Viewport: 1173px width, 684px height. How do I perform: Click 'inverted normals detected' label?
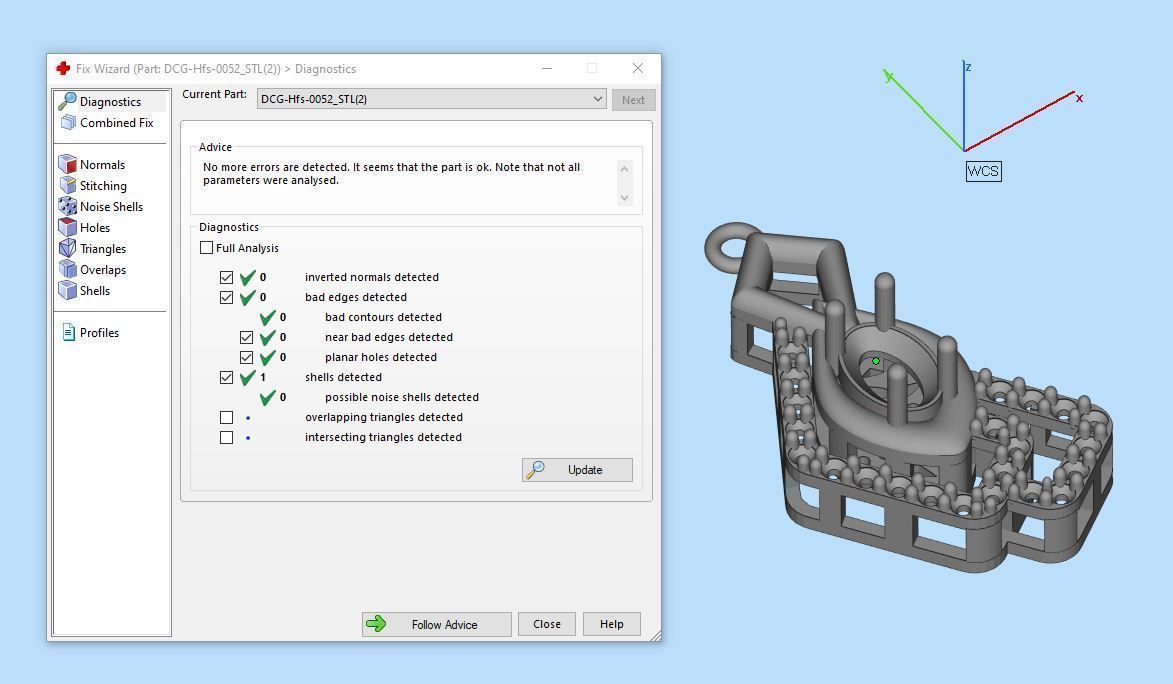[x=372, y=277]
